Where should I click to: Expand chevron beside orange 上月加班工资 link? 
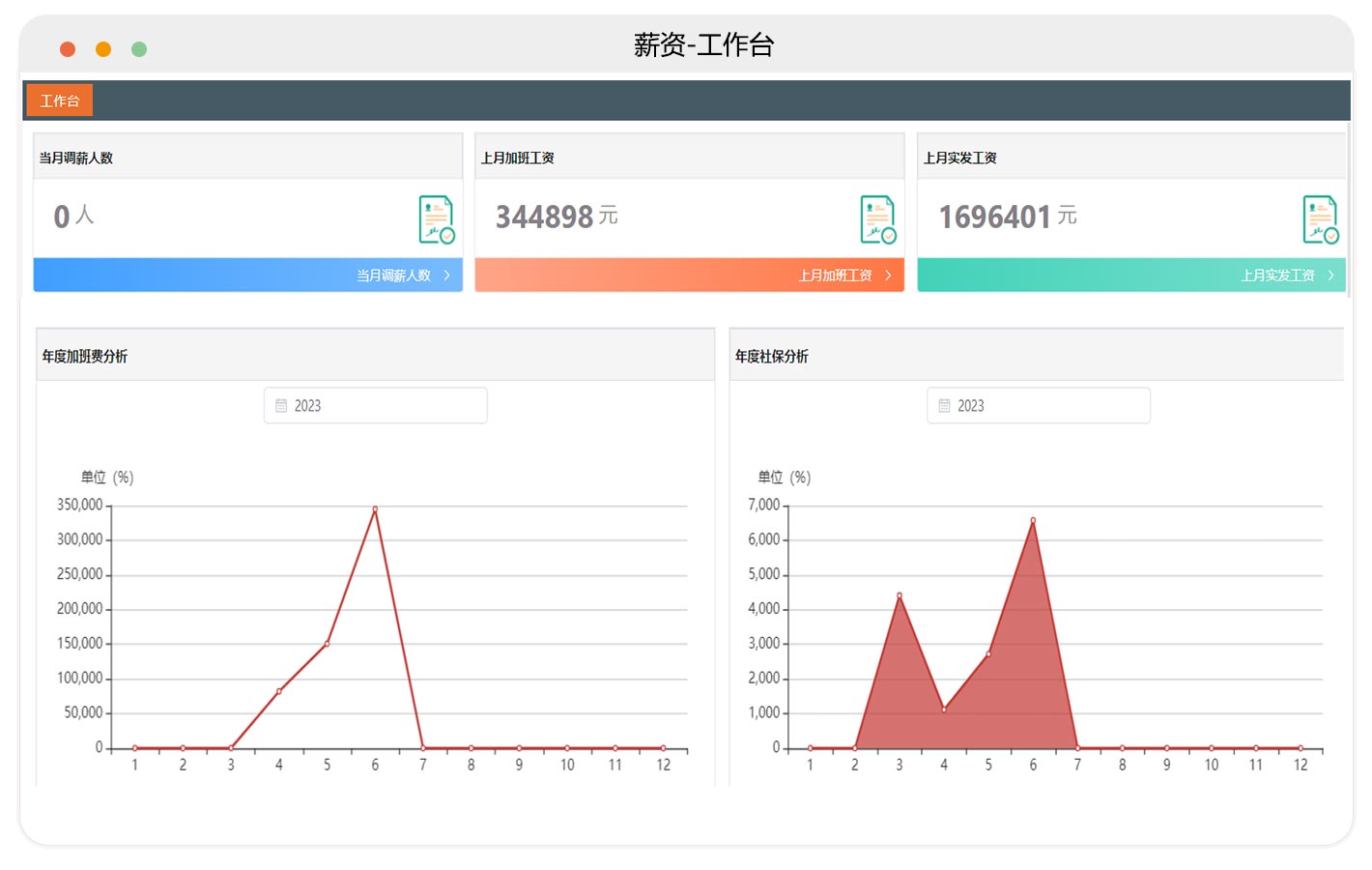pyautogui.click(x=888, y=275)
